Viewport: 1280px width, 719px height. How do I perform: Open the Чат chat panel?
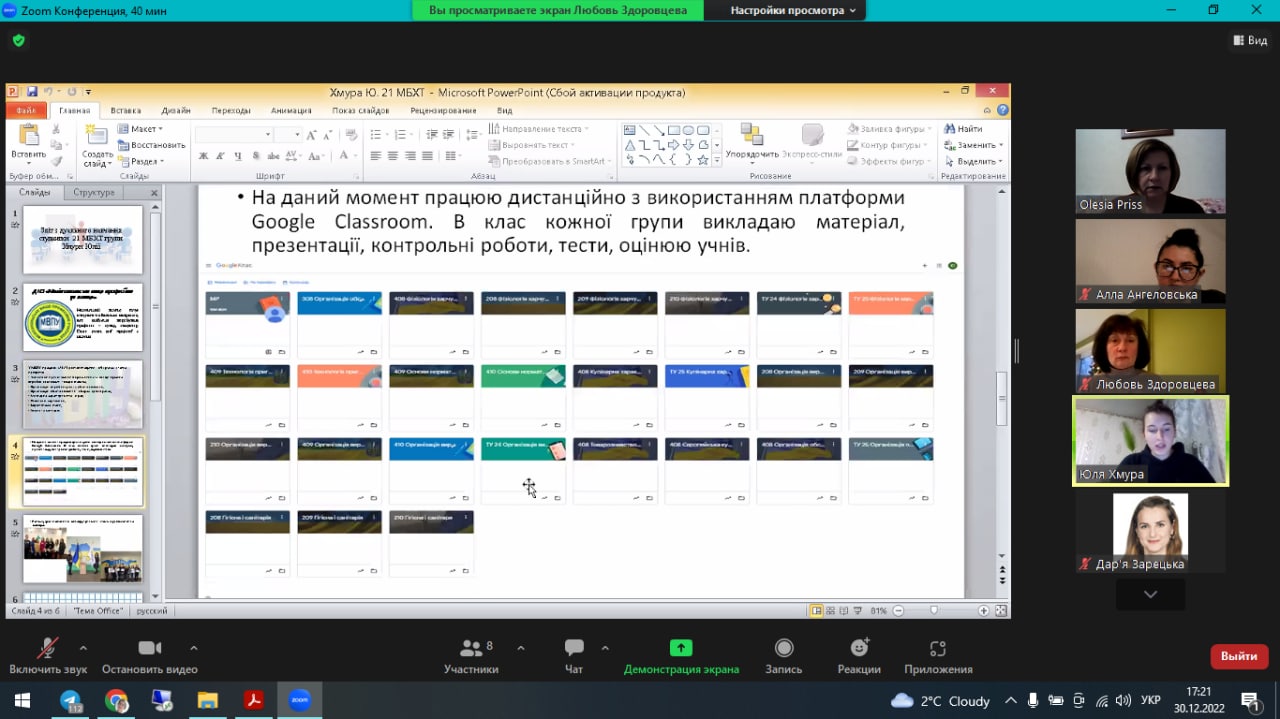point(574,657)
